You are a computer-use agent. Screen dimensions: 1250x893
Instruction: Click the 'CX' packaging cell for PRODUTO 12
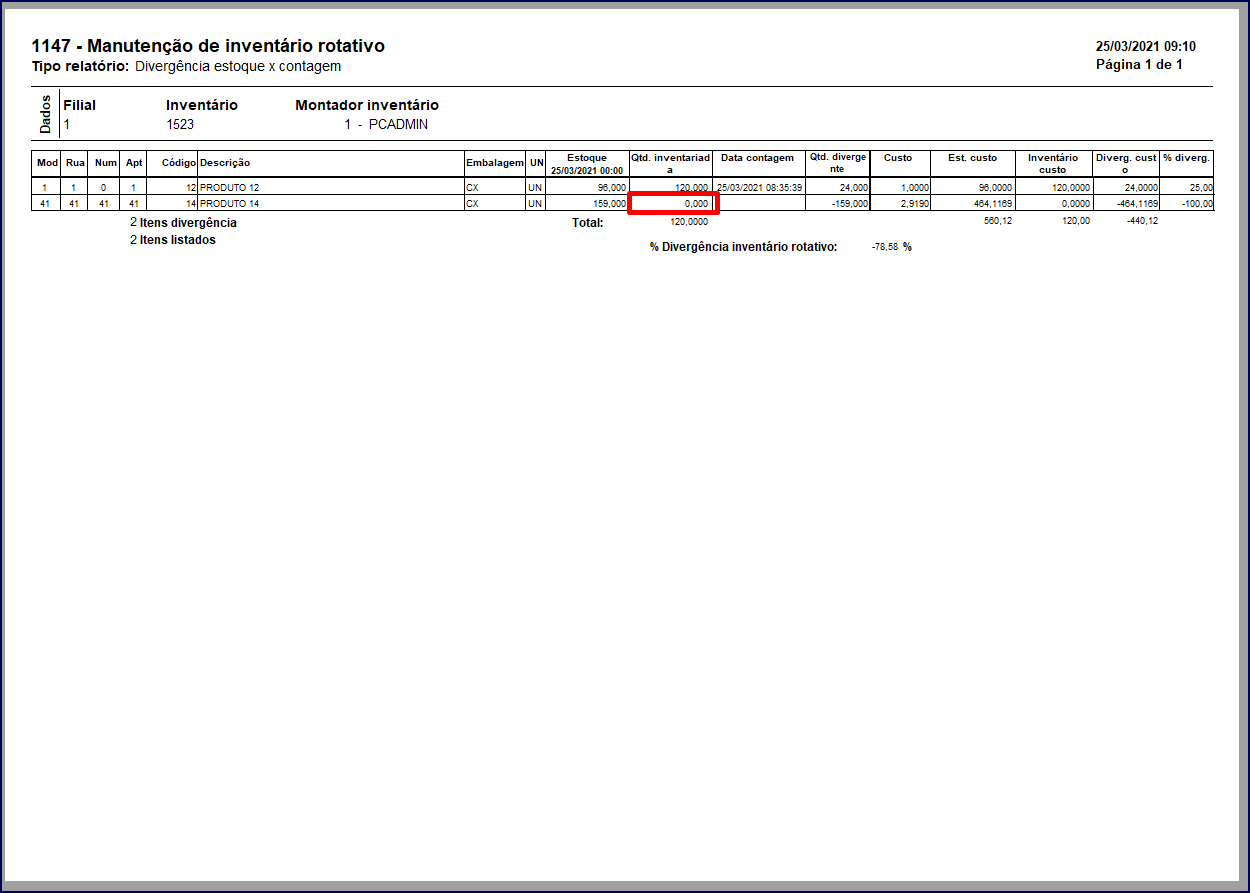coord(473,188)
